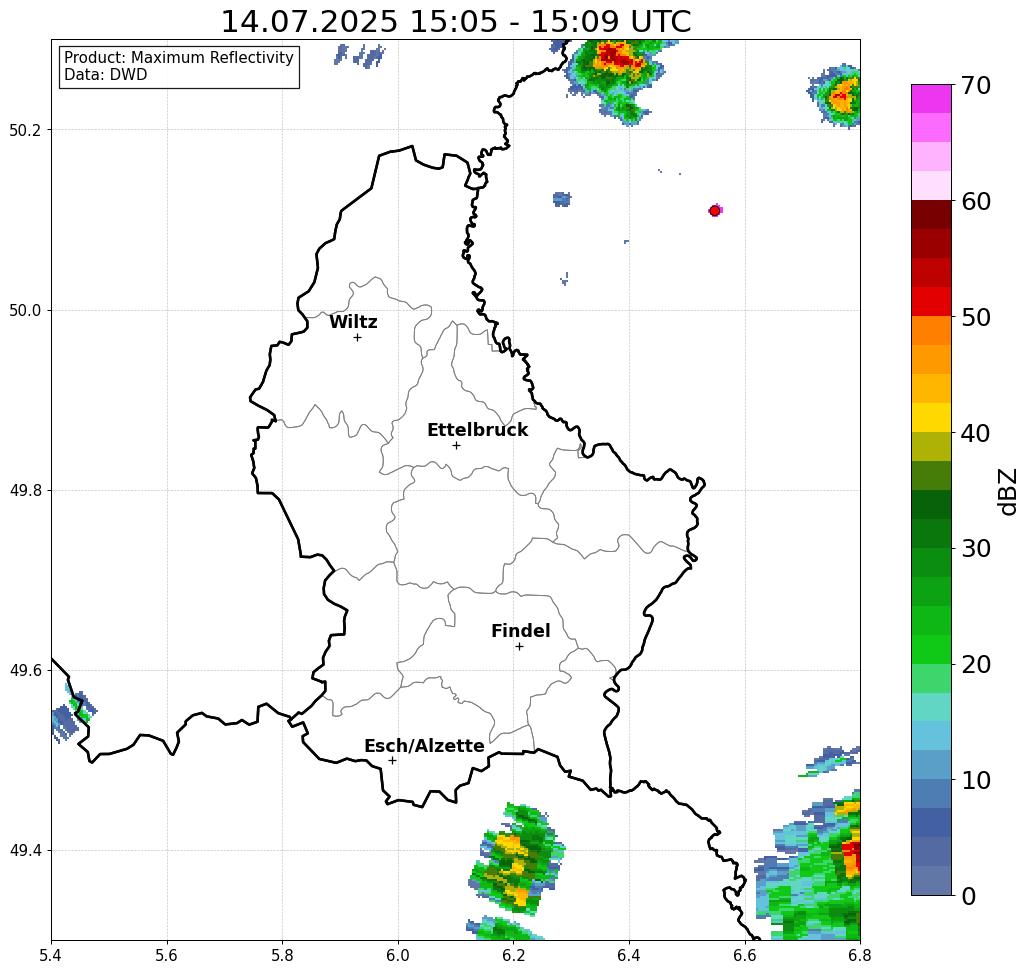Click the 60 label on the colorbar
Screen dimensions: 1029x973
975,201
